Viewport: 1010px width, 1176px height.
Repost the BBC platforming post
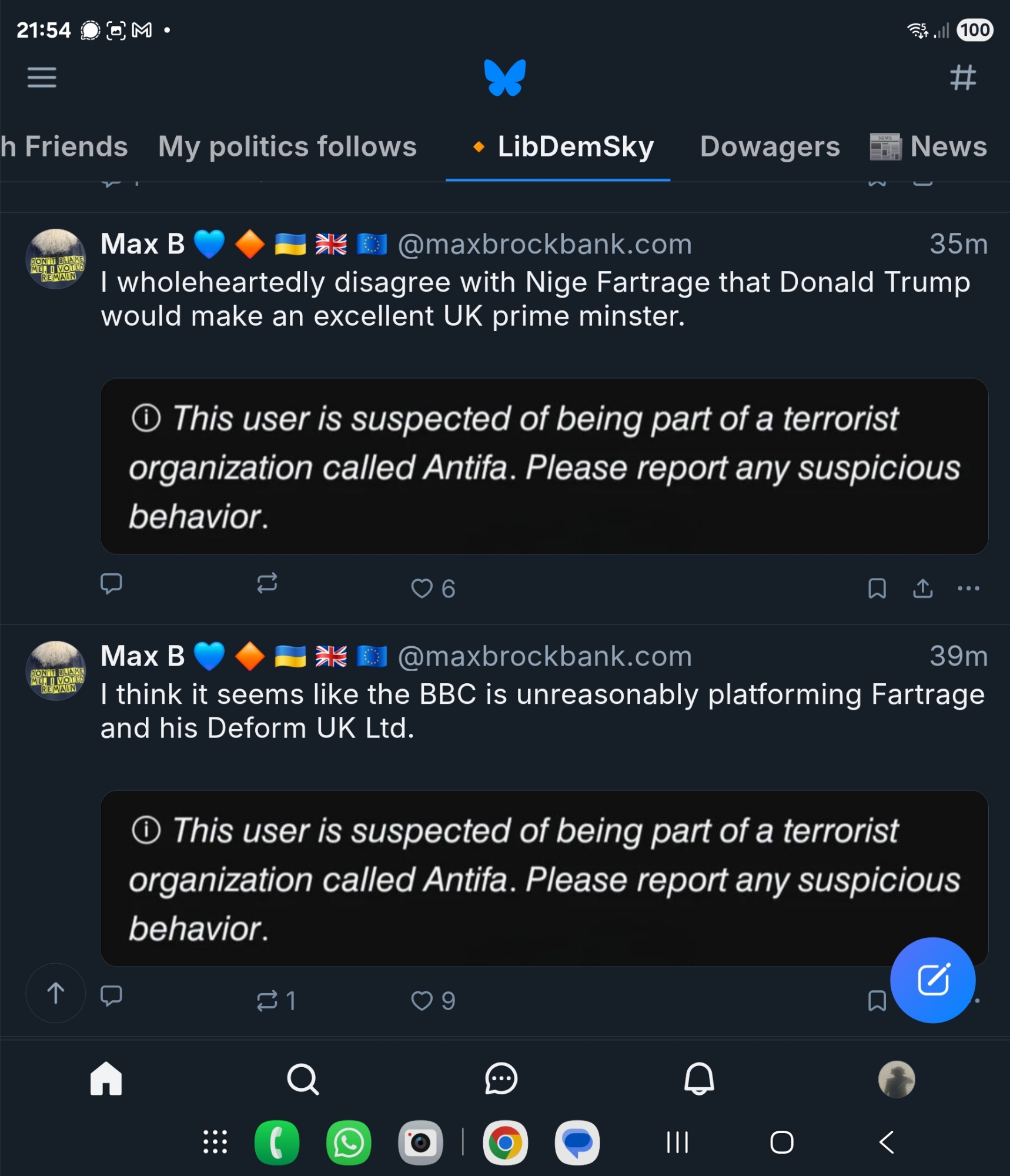(x=267, y=1000)
